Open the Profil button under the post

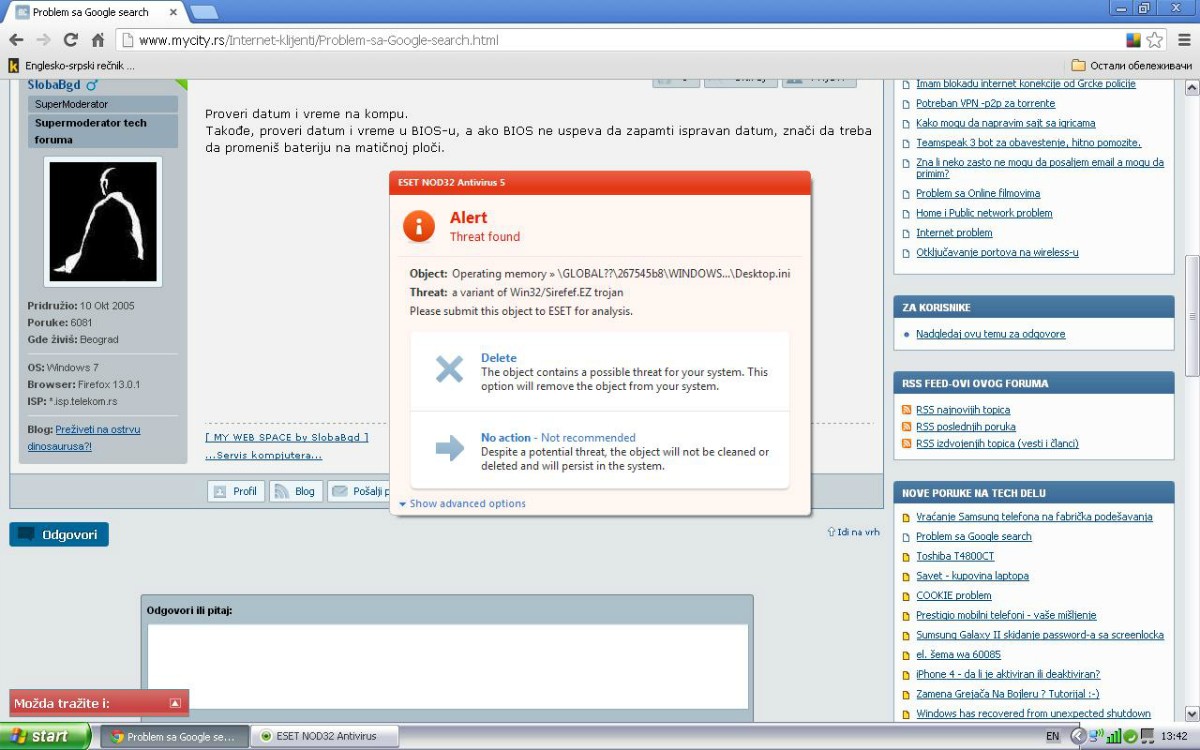point(235,491)
